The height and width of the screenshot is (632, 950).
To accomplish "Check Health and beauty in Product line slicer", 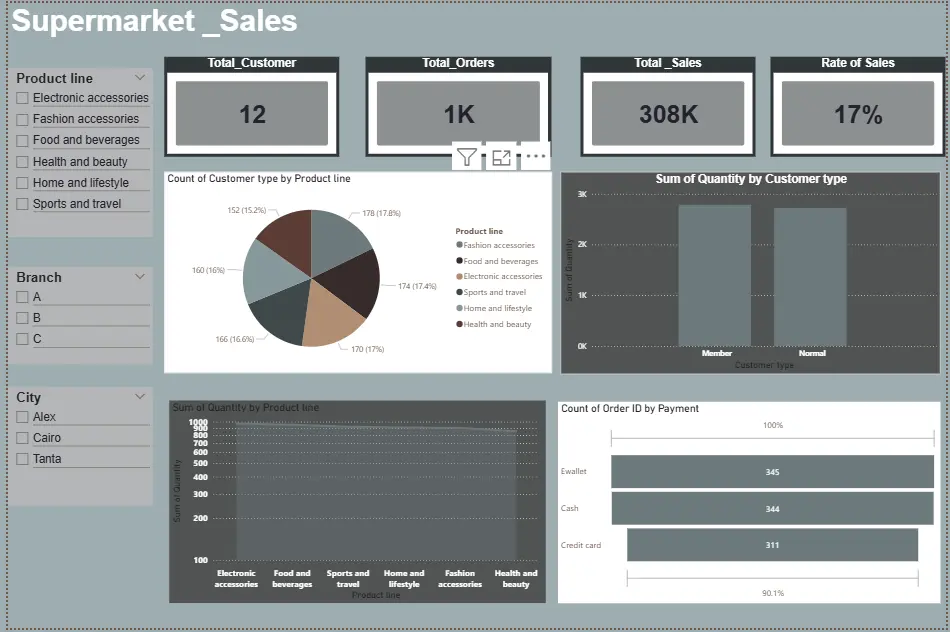I will coord(22,161).
